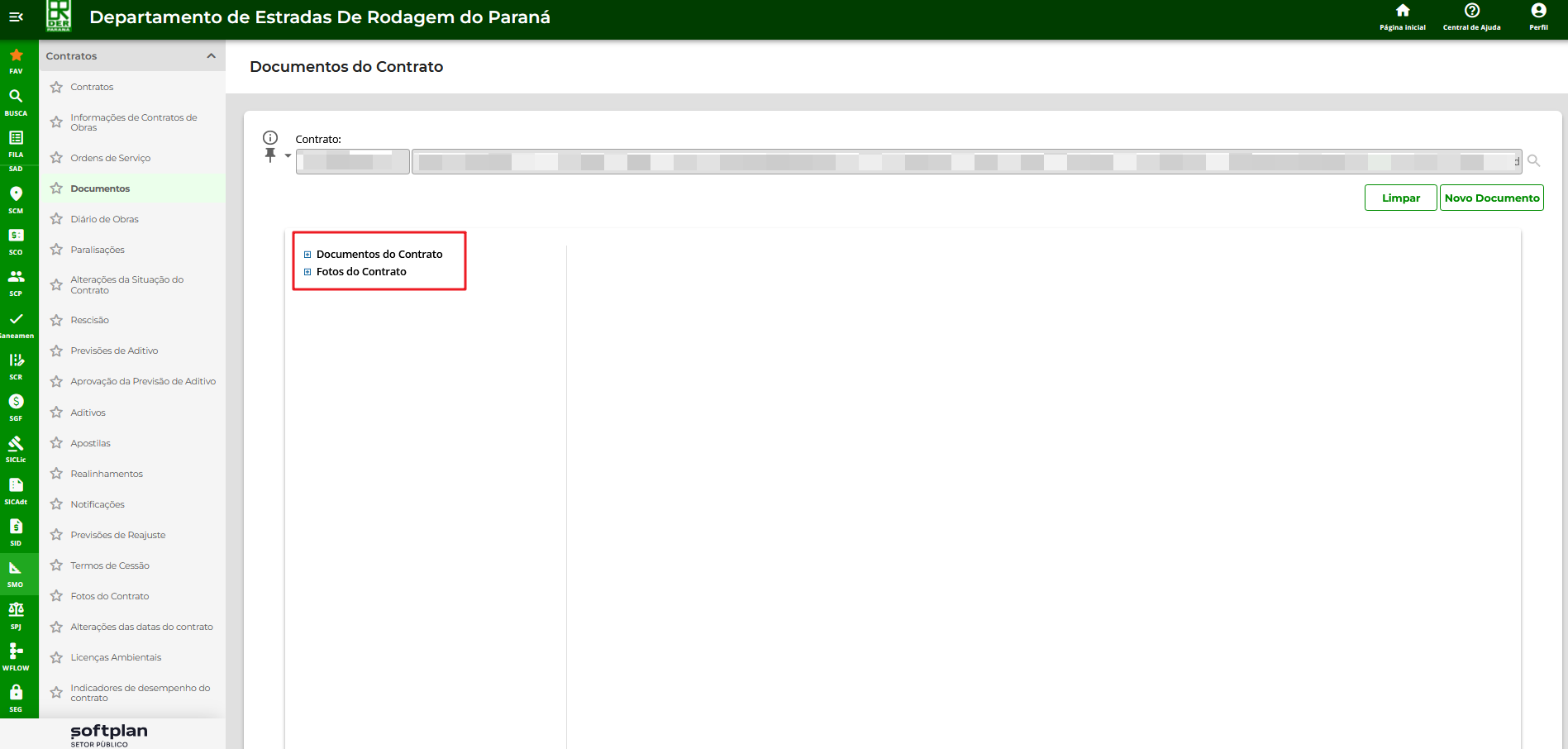Open the FILA queue sidebar icon
Image resolution: width=1568 pixels, height=749 pixels.
point(16,142)
